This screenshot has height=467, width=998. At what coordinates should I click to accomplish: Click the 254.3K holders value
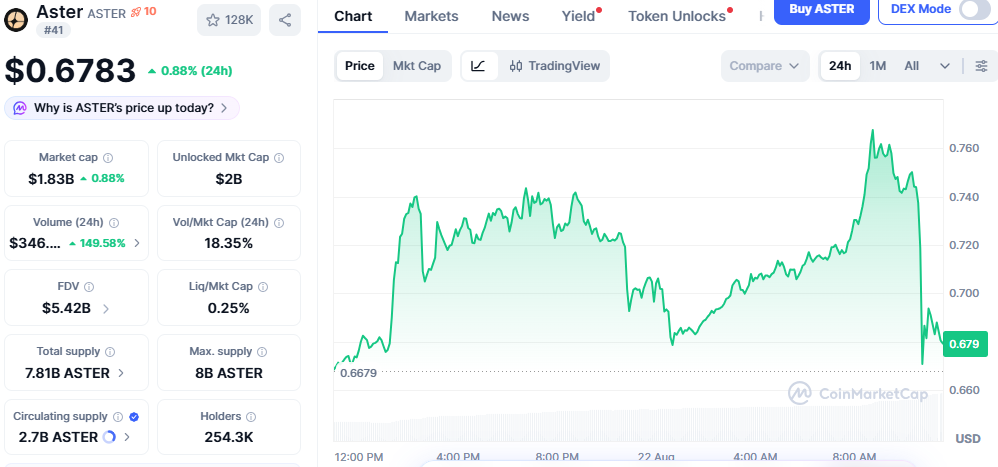coord(228,437)
